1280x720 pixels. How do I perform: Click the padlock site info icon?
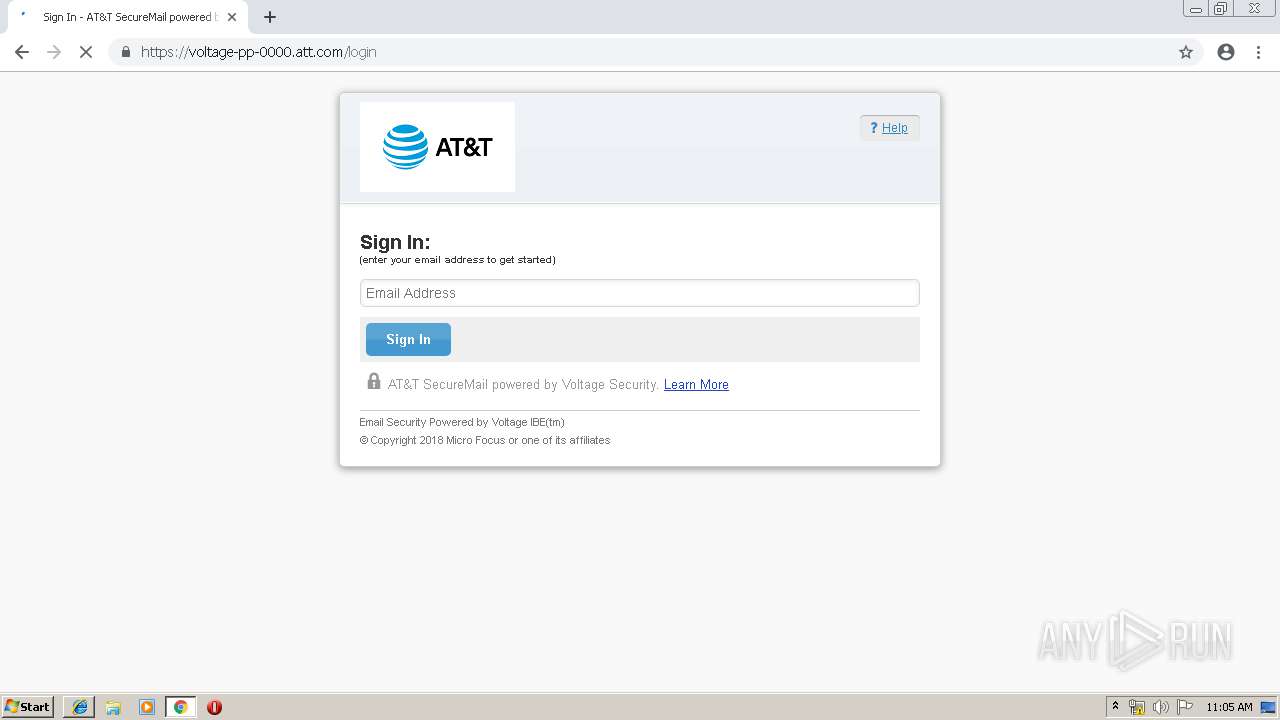[x=126, y=52]
